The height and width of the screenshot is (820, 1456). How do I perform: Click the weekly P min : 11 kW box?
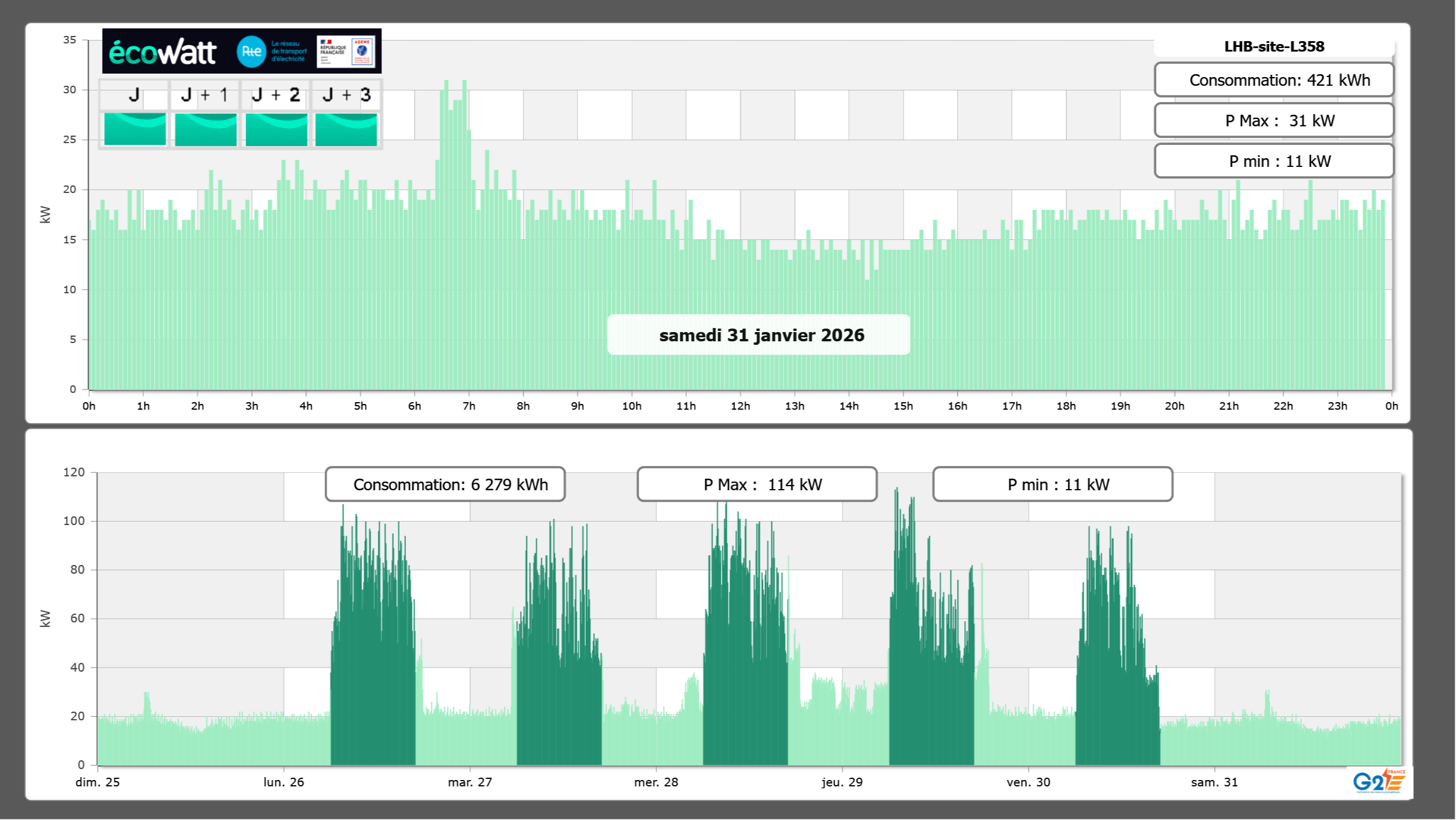pos(1052,484)
